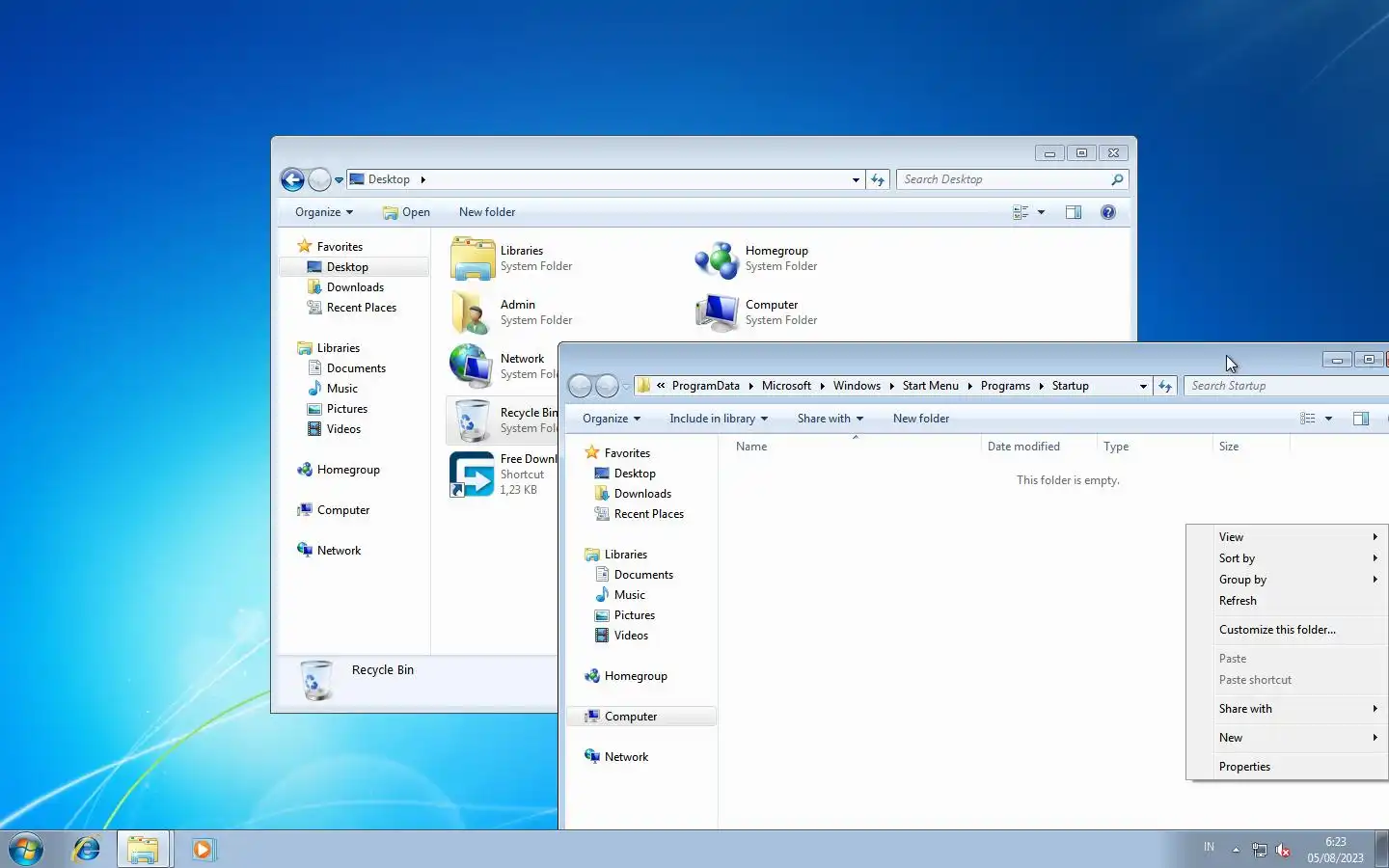Choose Customize this folder from context menu
1389x868 pixels.
(1288, 630)
